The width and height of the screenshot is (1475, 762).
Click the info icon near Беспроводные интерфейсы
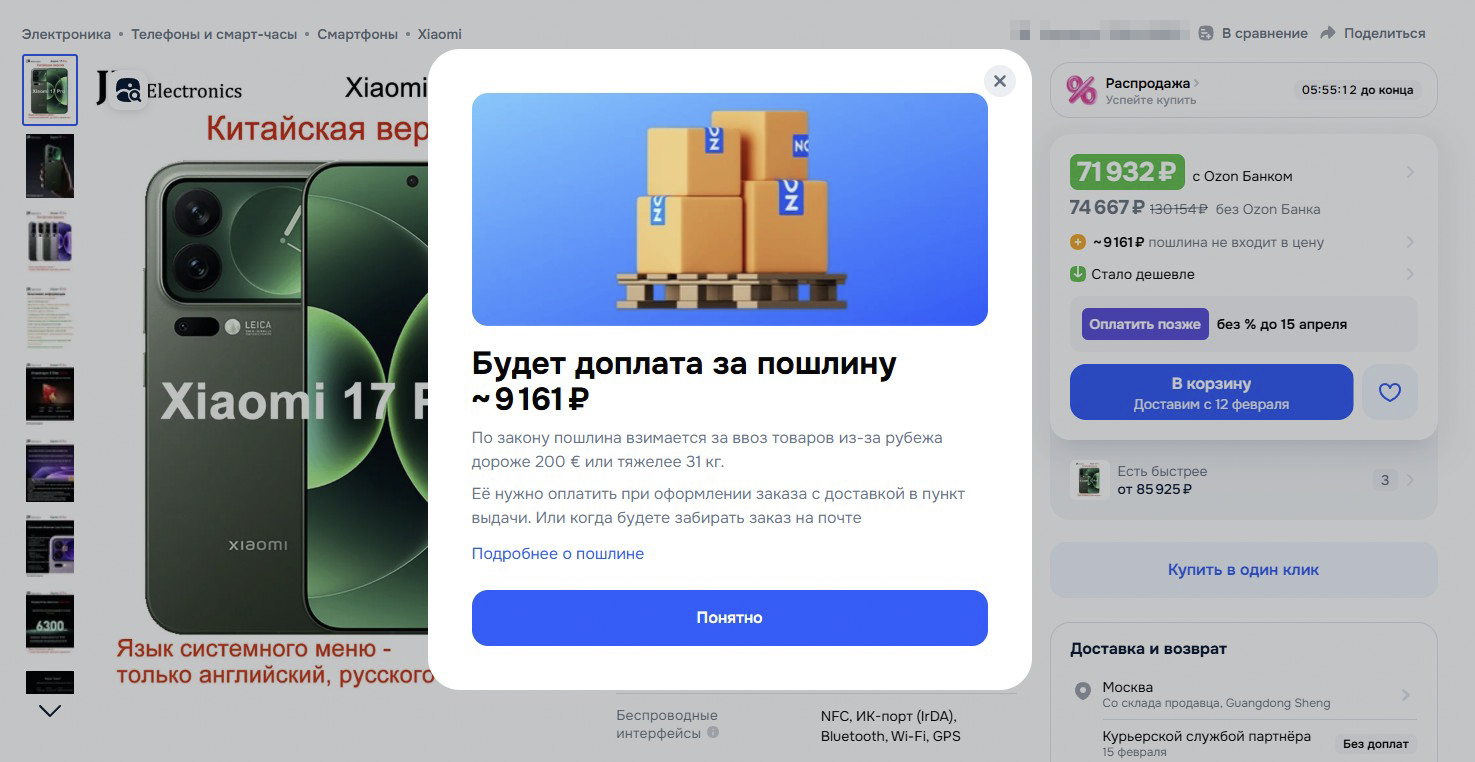pyautogui.click(x=713, y=733)
